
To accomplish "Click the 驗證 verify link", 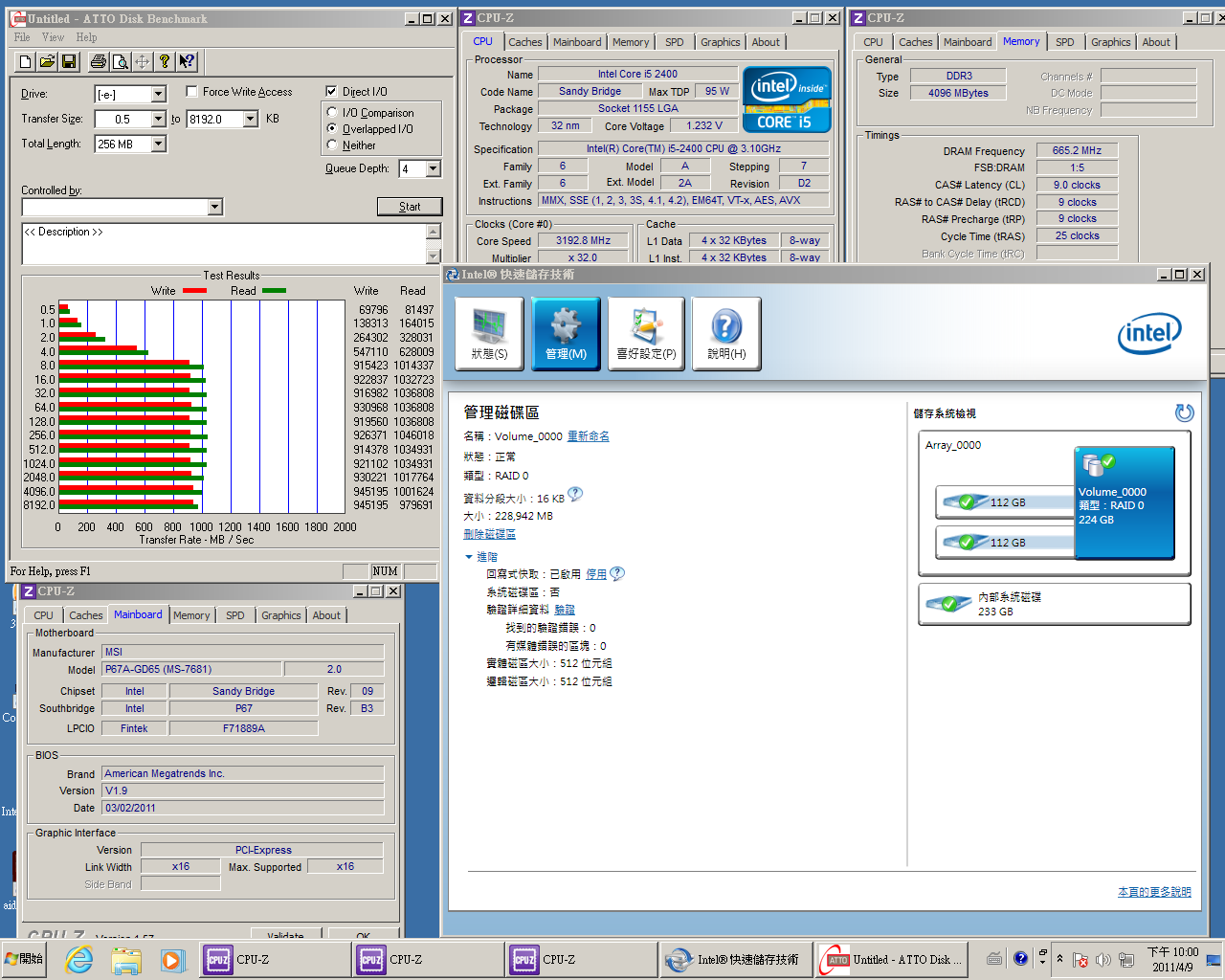I will [x=565, y=610].
